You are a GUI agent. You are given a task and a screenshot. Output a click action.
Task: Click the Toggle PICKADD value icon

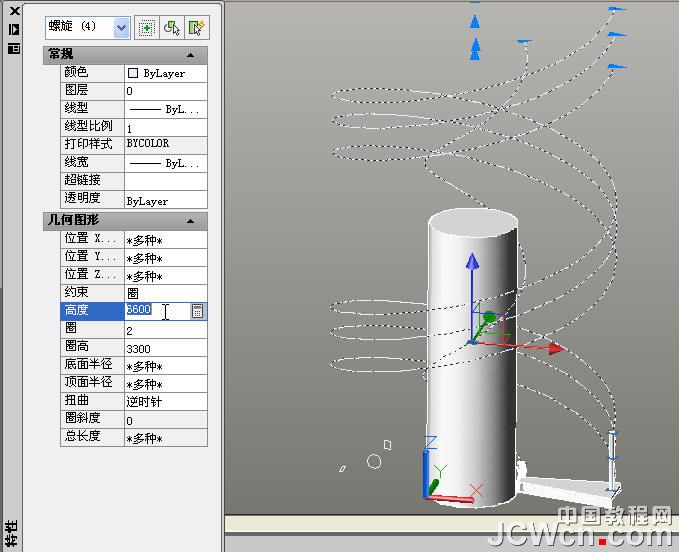[147, 28]
